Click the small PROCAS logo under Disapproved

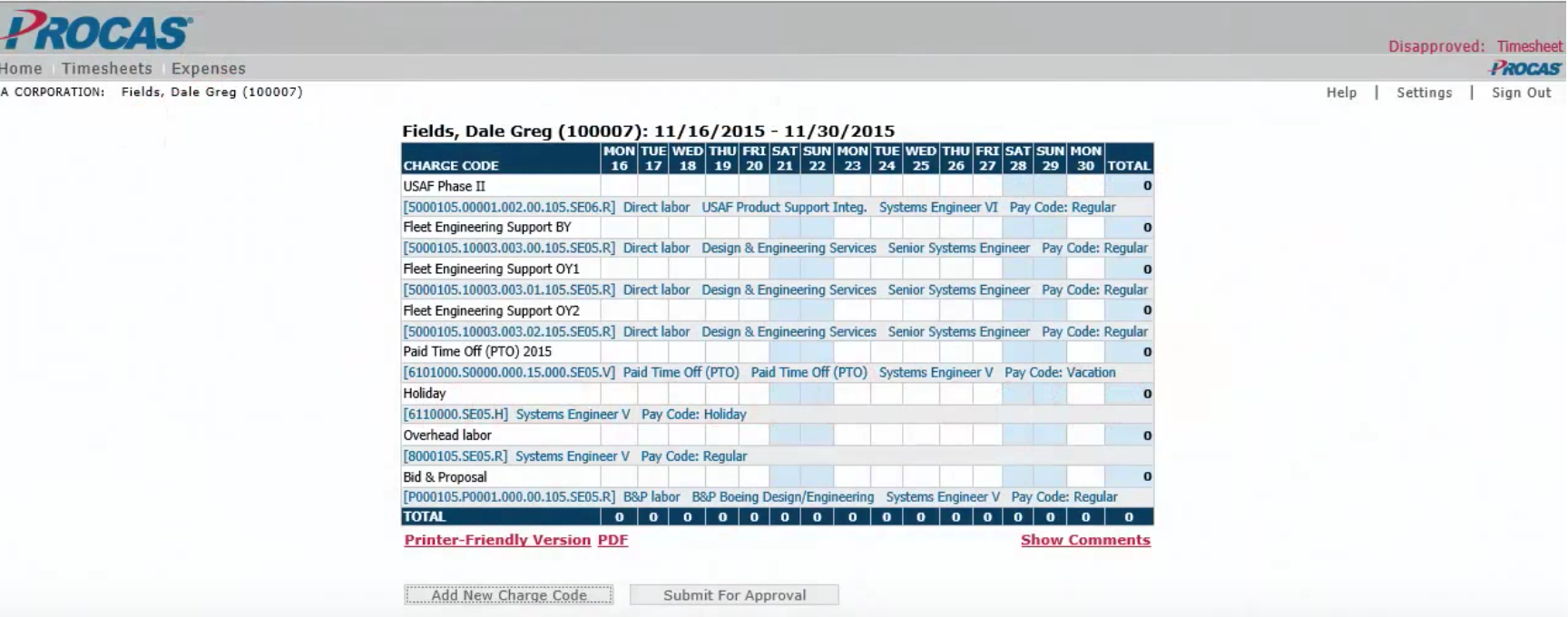tap(1525, 68)
